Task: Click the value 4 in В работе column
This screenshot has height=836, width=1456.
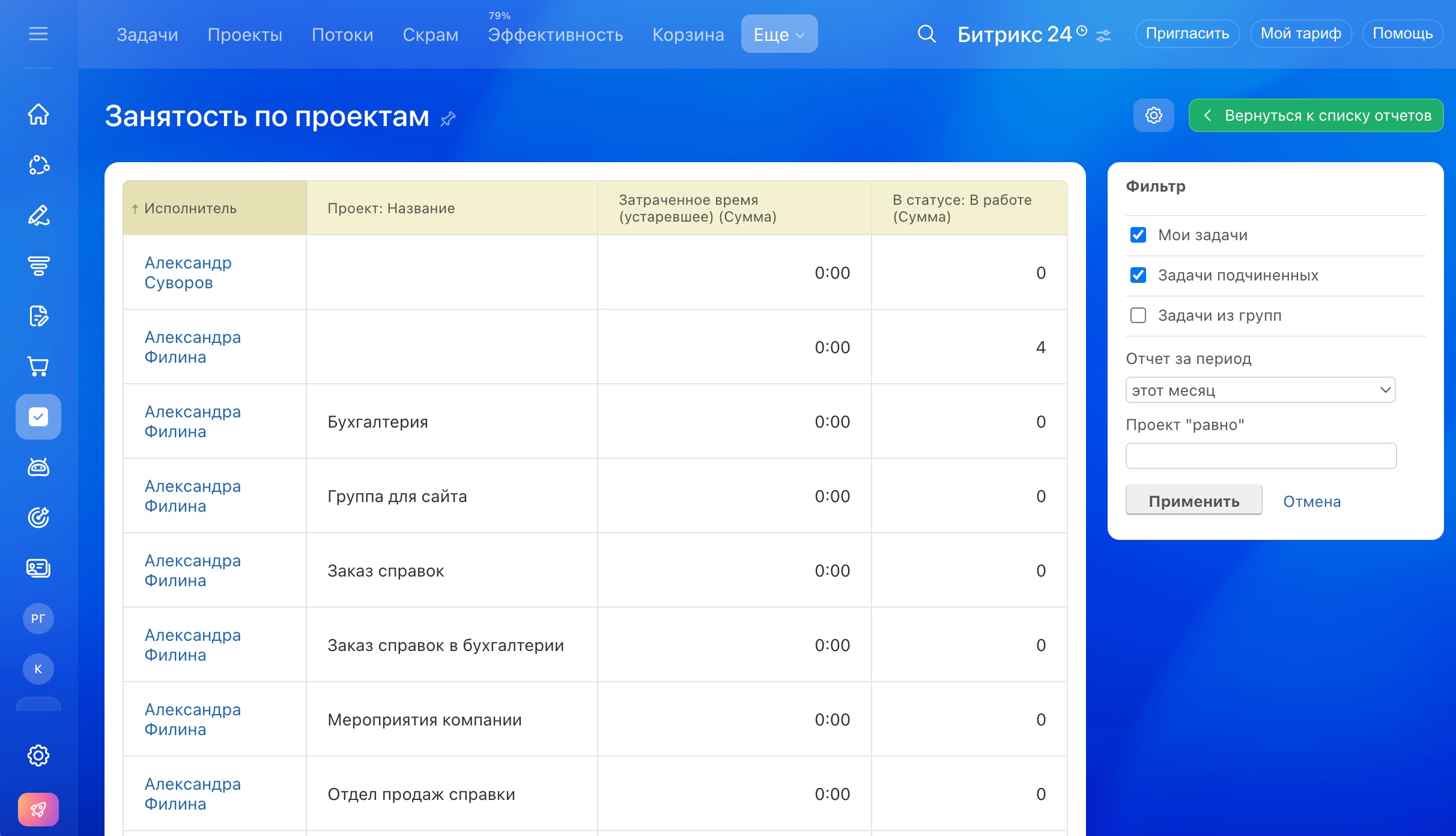Action: pos(1041,347)
